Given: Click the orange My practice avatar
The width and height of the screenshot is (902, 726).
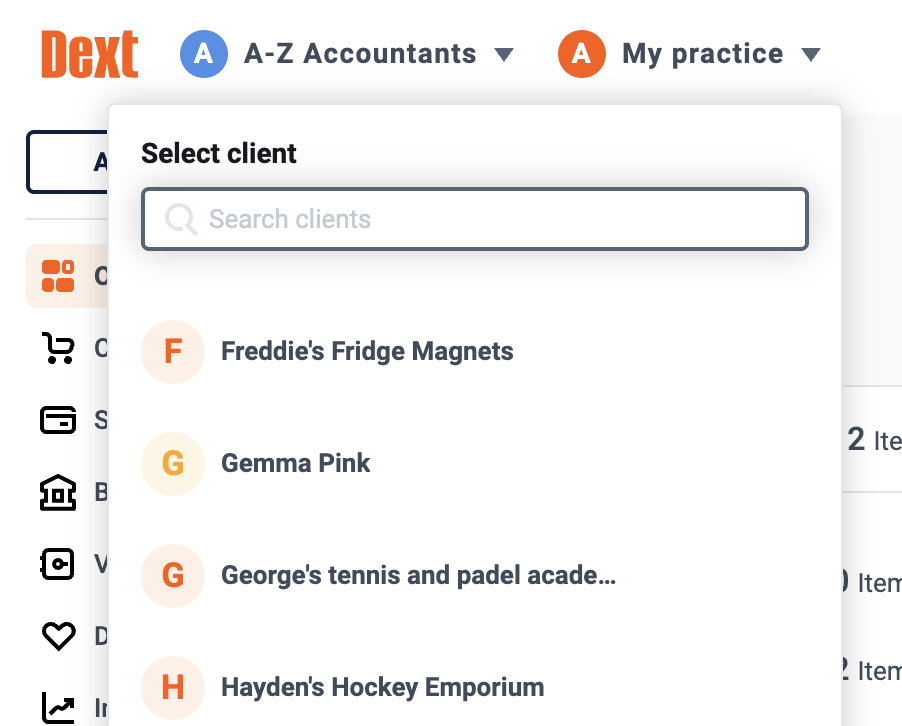Looking at the screenshot, I should coord(582,54).
